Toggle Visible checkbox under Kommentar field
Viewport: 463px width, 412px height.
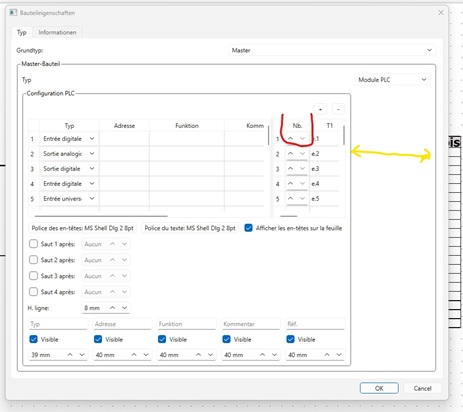(226, 339)
